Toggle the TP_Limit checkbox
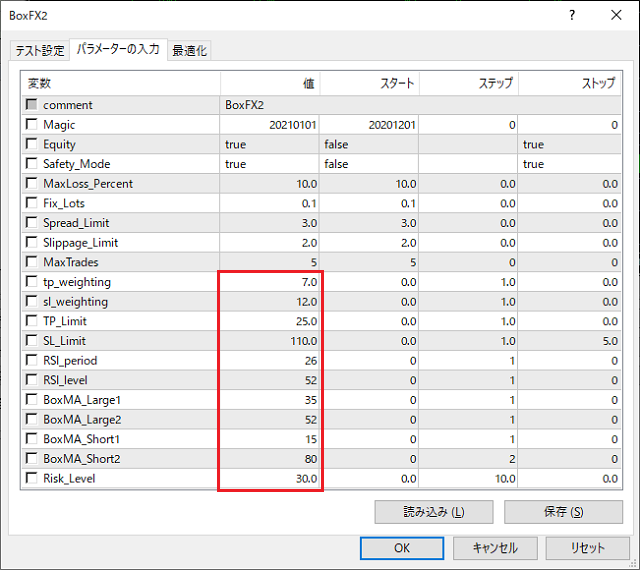This screenshot has width=640, height=570. tap(31, 321)
